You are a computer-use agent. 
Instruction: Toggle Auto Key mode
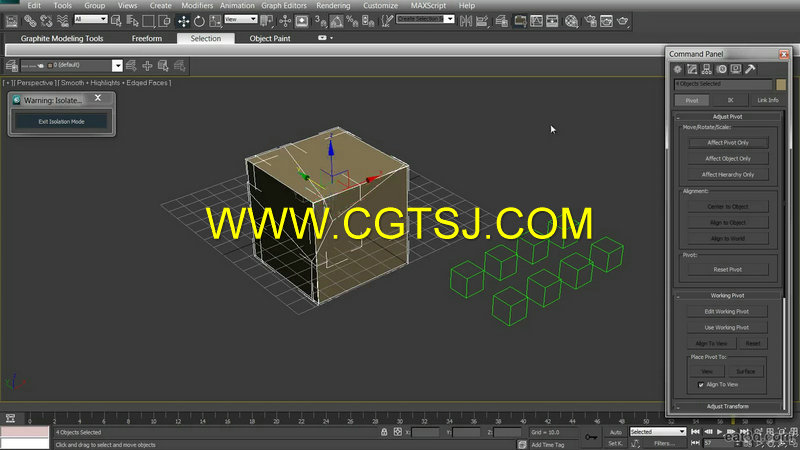tap(615, 432)
